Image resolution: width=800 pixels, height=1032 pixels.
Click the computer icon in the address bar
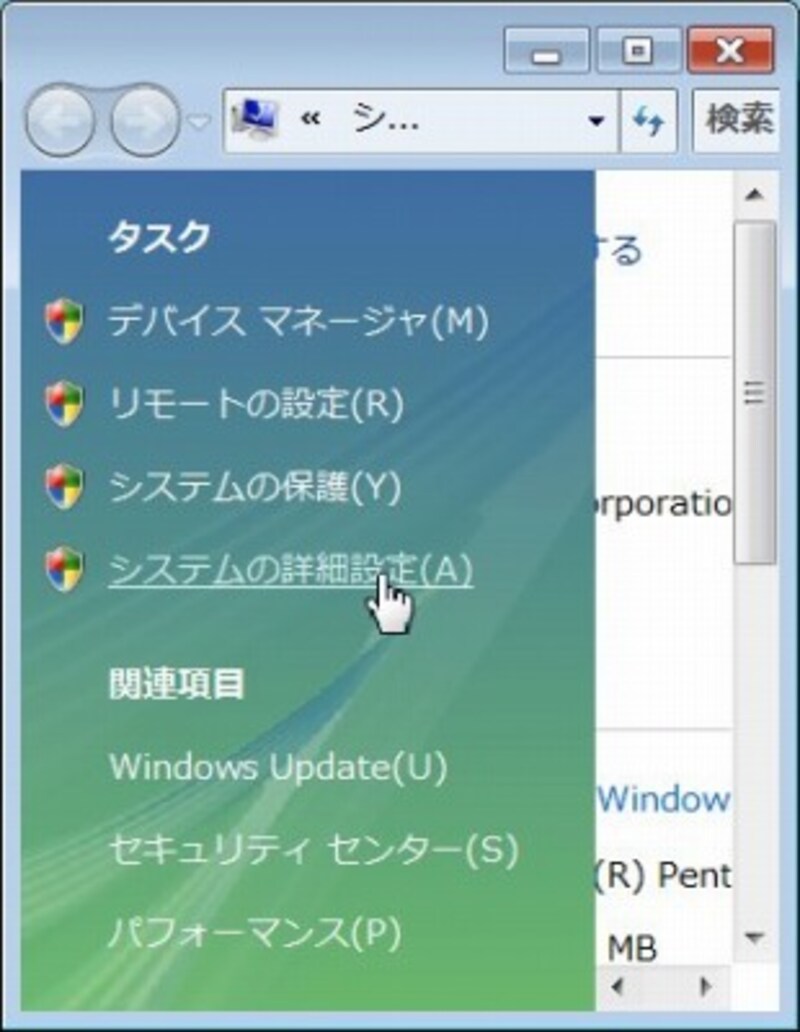click(x=254, y=116)
